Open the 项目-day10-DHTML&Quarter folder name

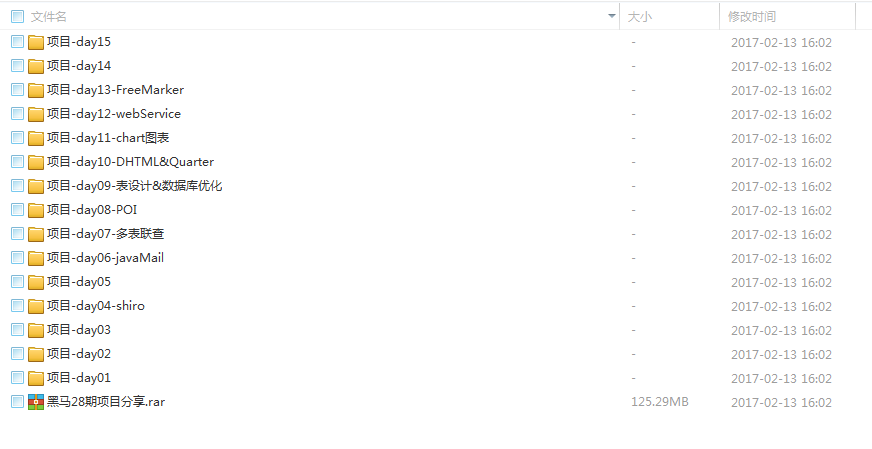click(x=131, y=162)
